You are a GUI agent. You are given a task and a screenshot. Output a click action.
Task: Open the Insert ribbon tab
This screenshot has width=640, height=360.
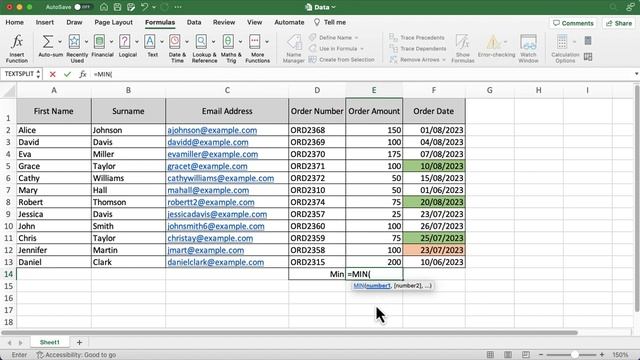[x=44, y=22]
